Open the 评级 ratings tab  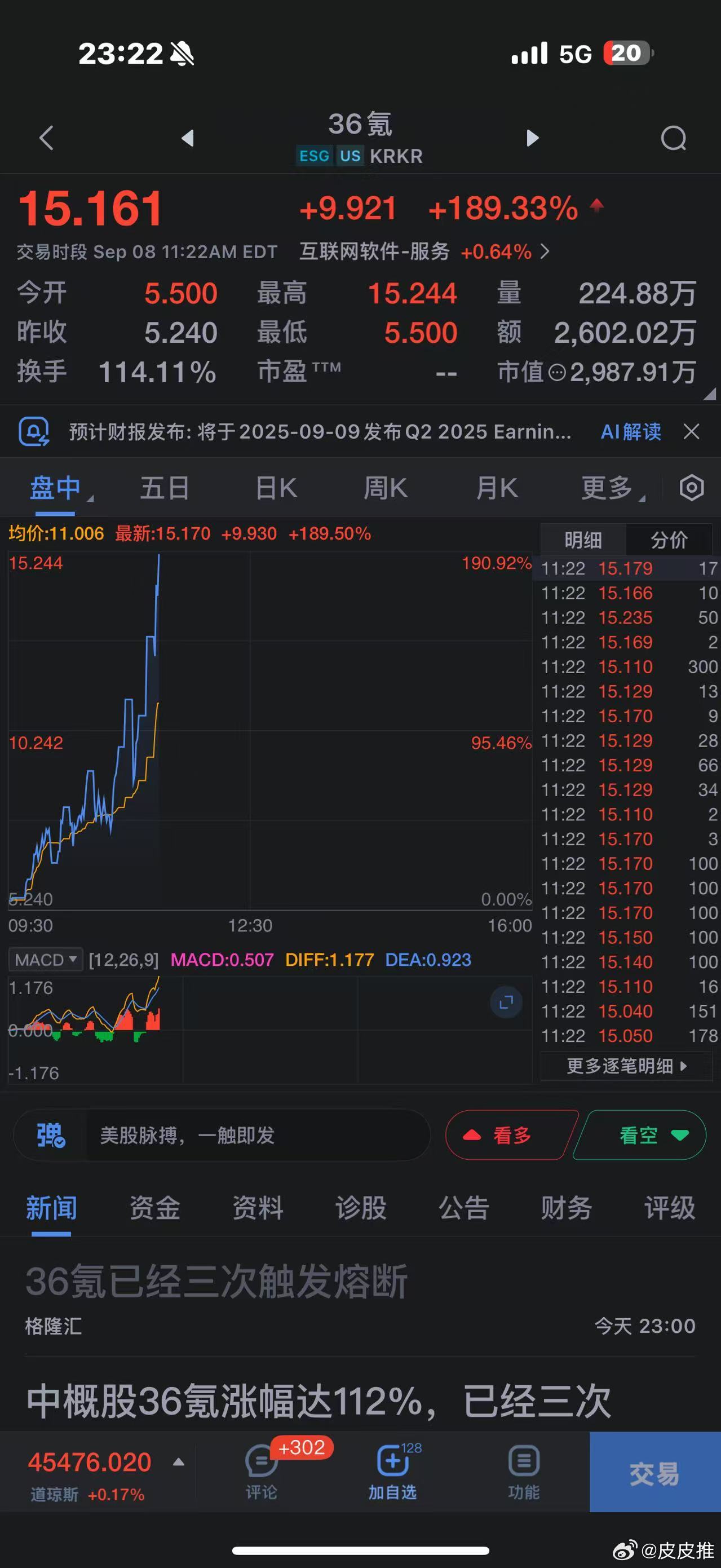pos(670,1208)
